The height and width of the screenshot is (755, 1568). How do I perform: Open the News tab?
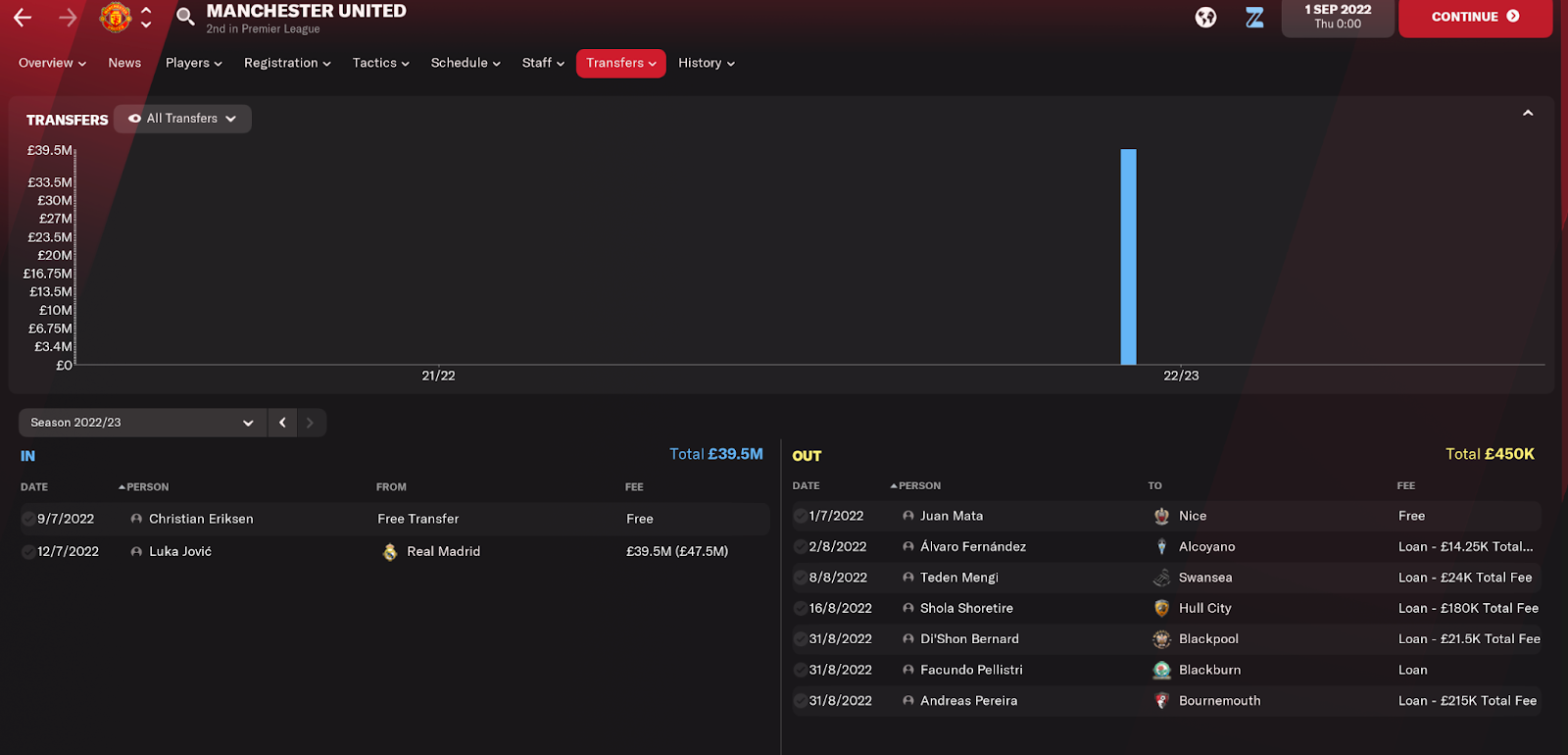[124, 63]
